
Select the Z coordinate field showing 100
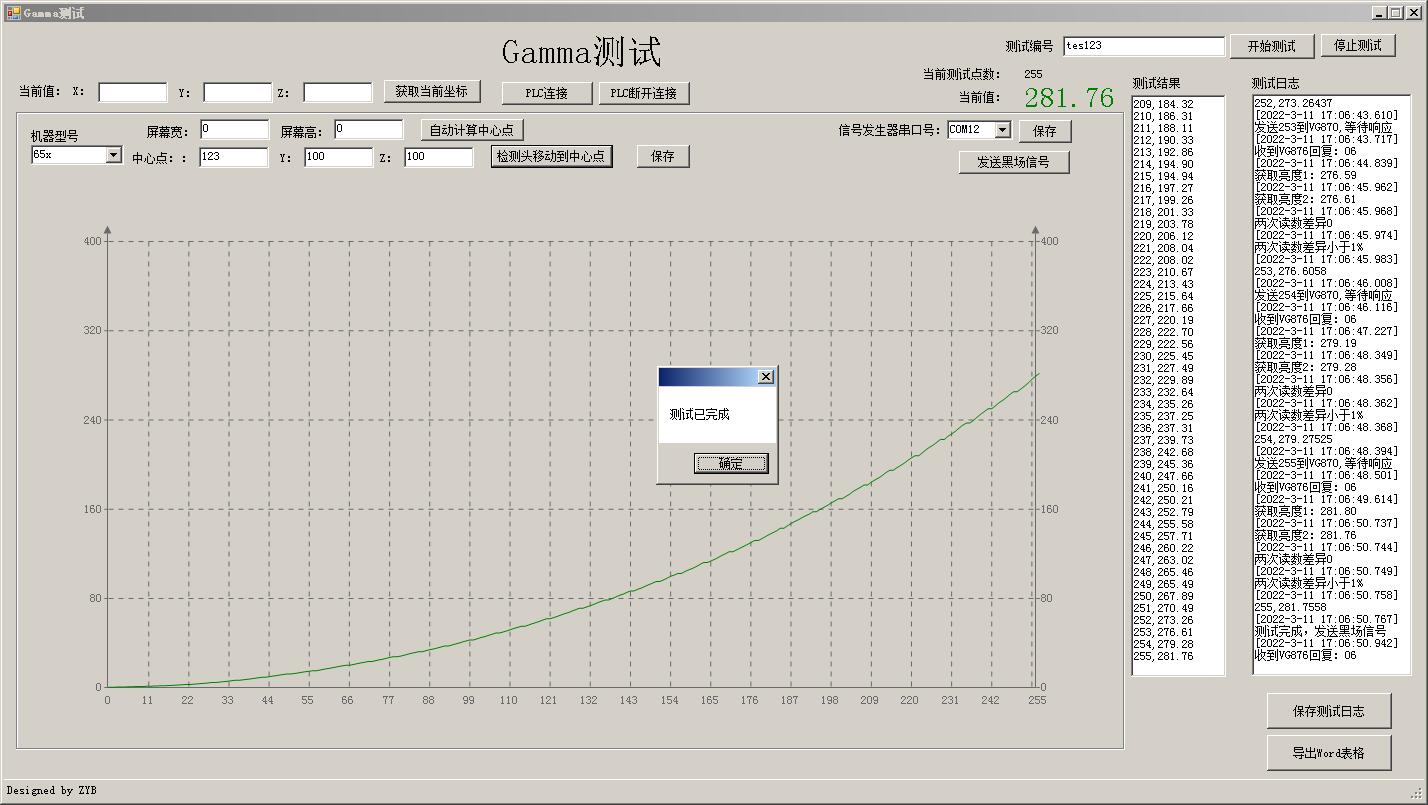tap(440, 156)
